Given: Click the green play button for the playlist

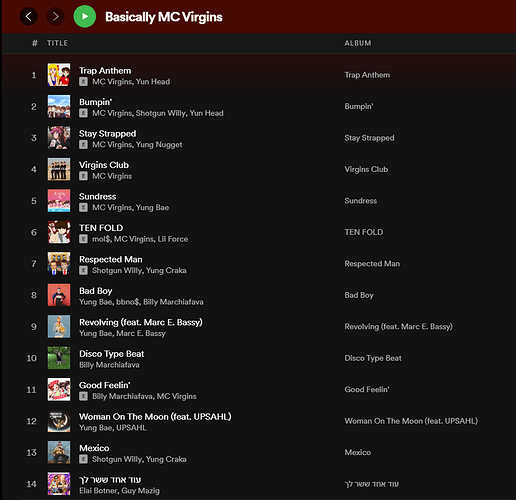Looking at the screenshot, I should [x=85, y=16].
